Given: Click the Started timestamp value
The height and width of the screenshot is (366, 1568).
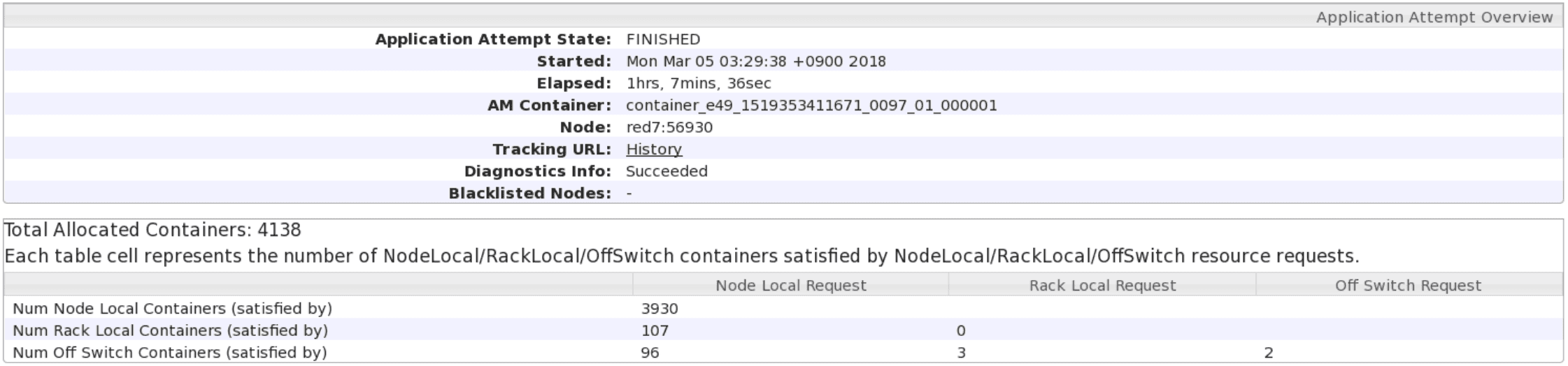Looking at the screenshot, I should click(x=756, y=61).
